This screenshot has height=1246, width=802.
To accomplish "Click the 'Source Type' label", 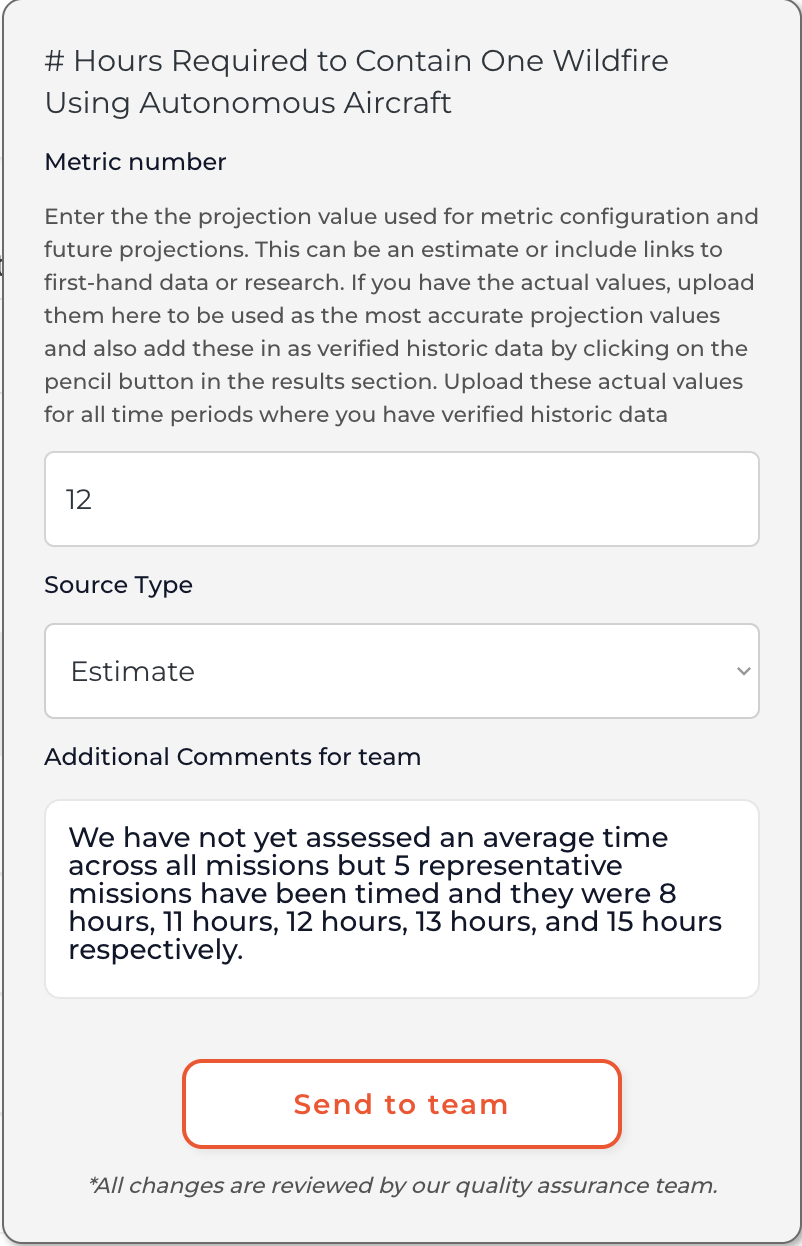I will [x=118, y=585].
